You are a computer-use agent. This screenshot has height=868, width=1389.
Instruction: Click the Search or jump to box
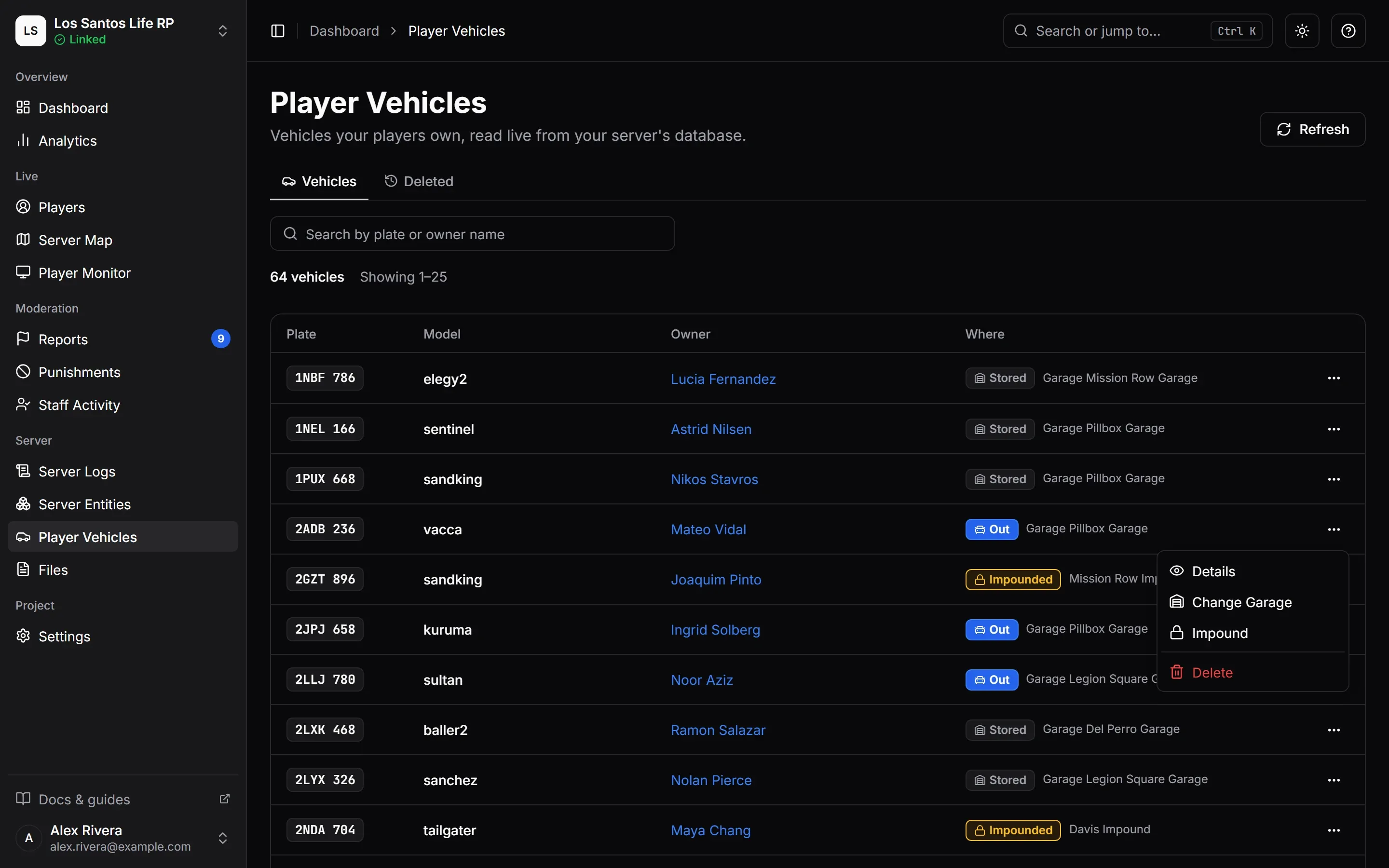click(1138, 31)
